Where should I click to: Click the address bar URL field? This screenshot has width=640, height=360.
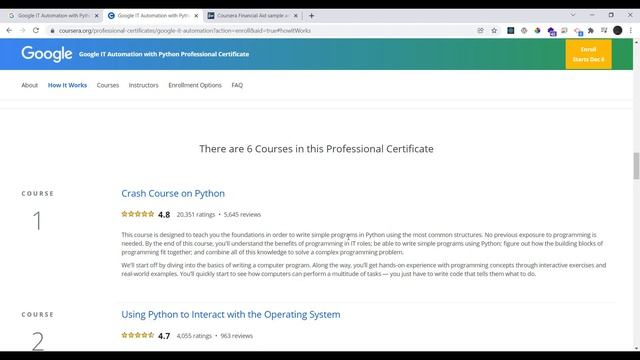pos(261,31)
